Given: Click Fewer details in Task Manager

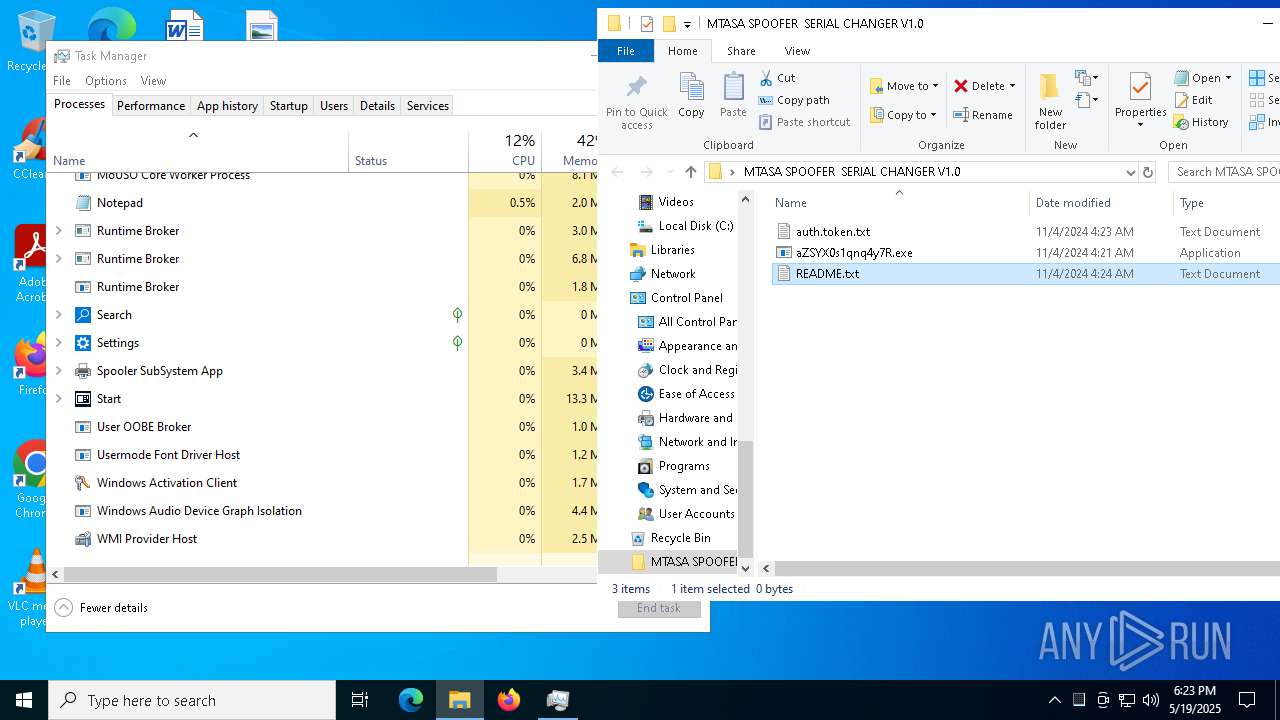Looking at the screenshot, I should pyautogui.click(x=102, y=608).
